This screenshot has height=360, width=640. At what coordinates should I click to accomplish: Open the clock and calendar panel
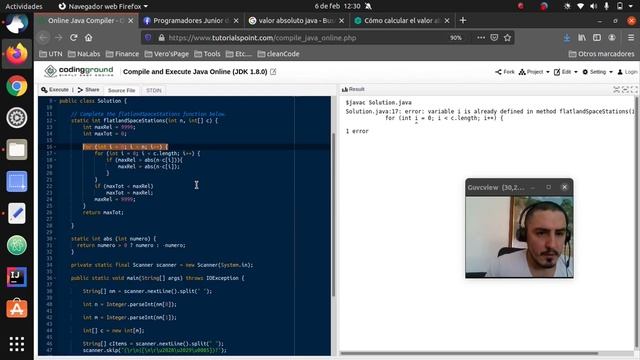pos(338,6)
